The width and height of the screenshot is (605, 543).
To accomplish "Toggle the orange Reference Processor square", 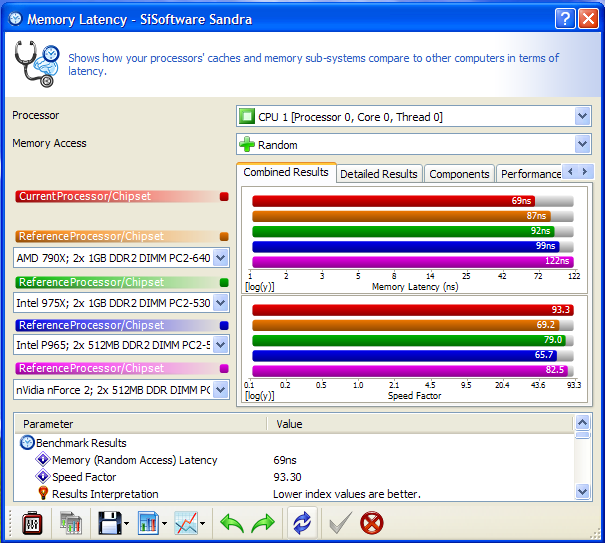I will (x=224, y=237).
